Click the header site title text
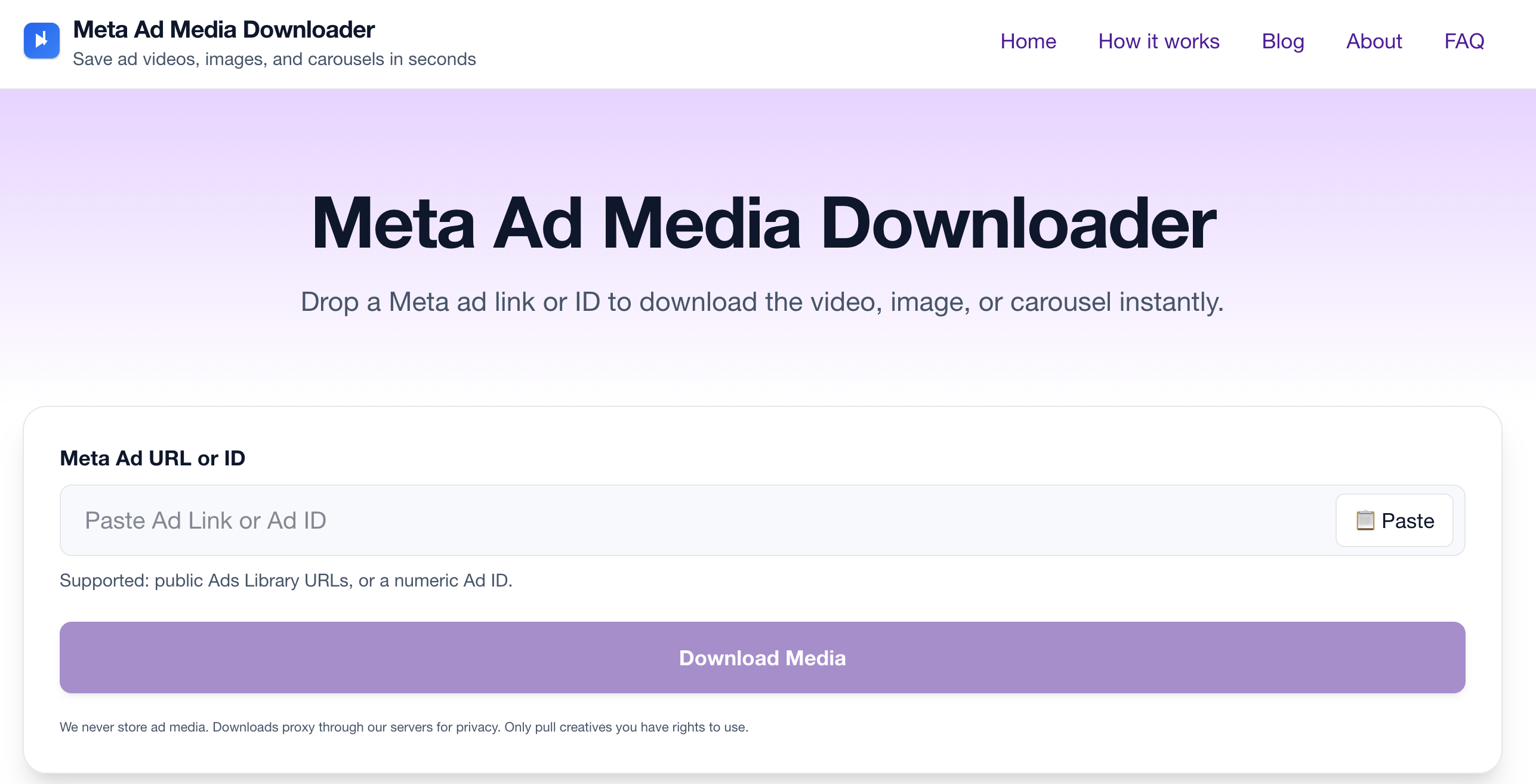1536x784 pixels. point(224,29)
